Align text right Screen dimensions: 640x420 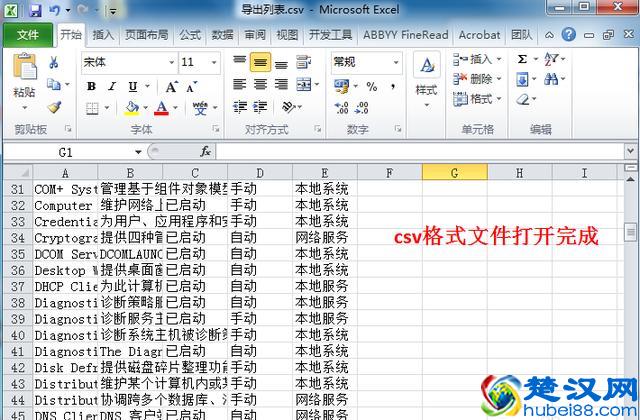281,84
